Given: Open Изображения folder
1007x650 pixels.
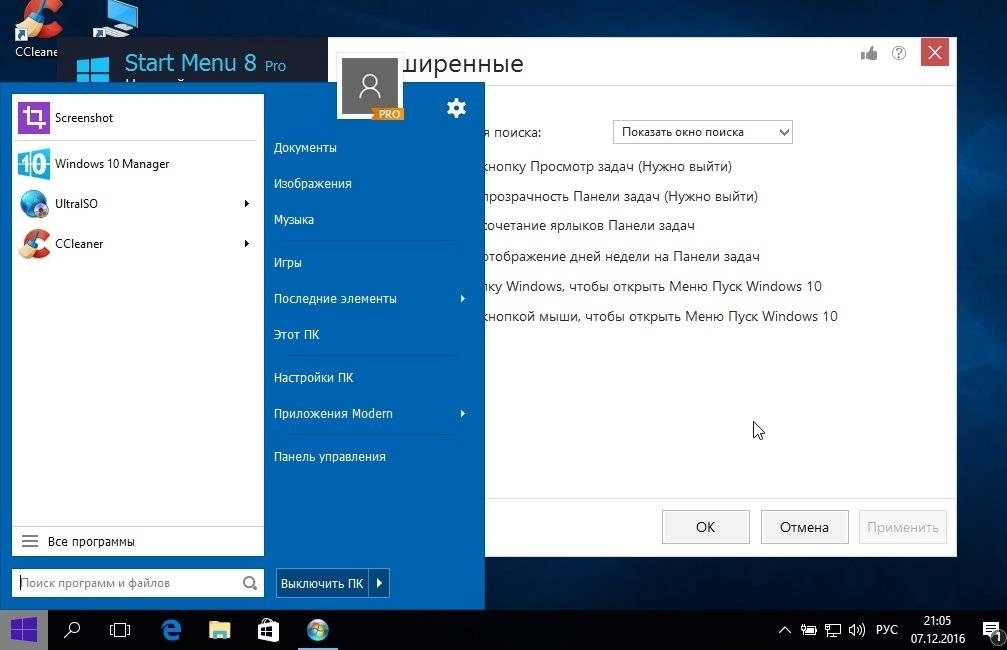Looking at the screenshot, I should click(x=313, y=184).
